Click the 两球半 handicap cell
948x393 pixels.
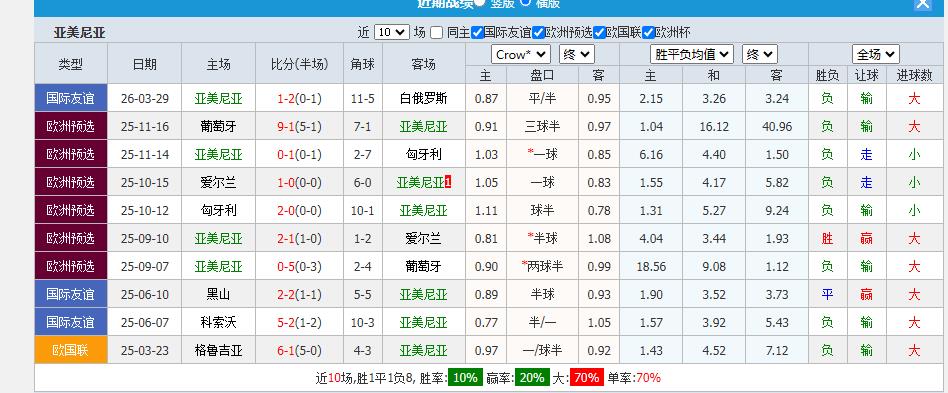(542, 267)
